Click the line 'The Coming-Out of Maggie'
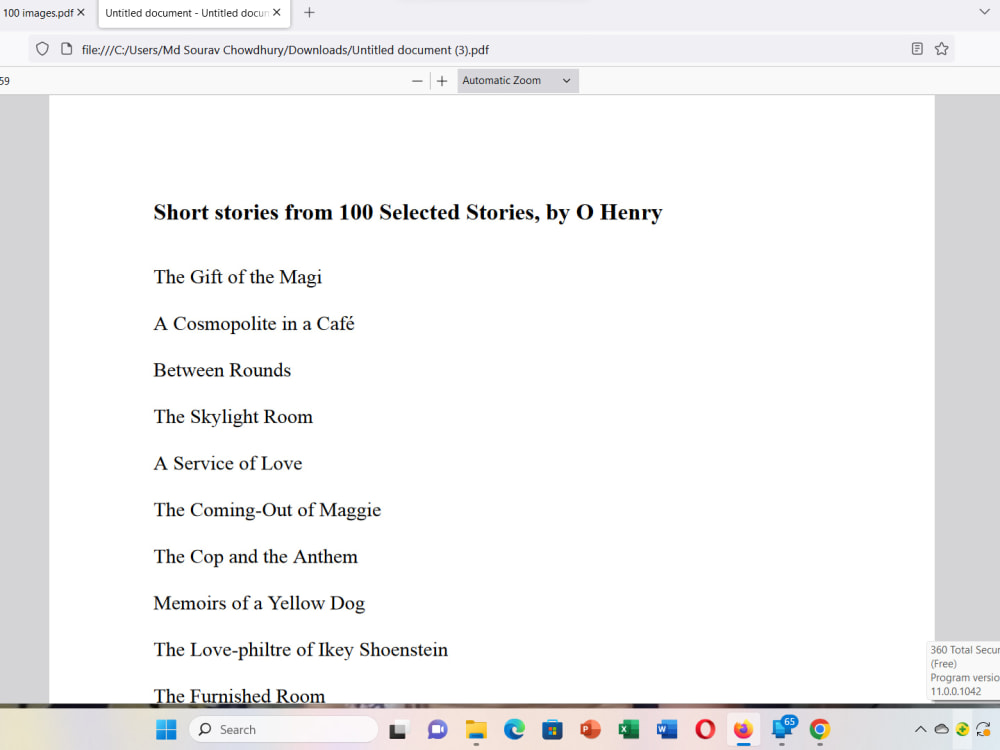 [267, 510]
